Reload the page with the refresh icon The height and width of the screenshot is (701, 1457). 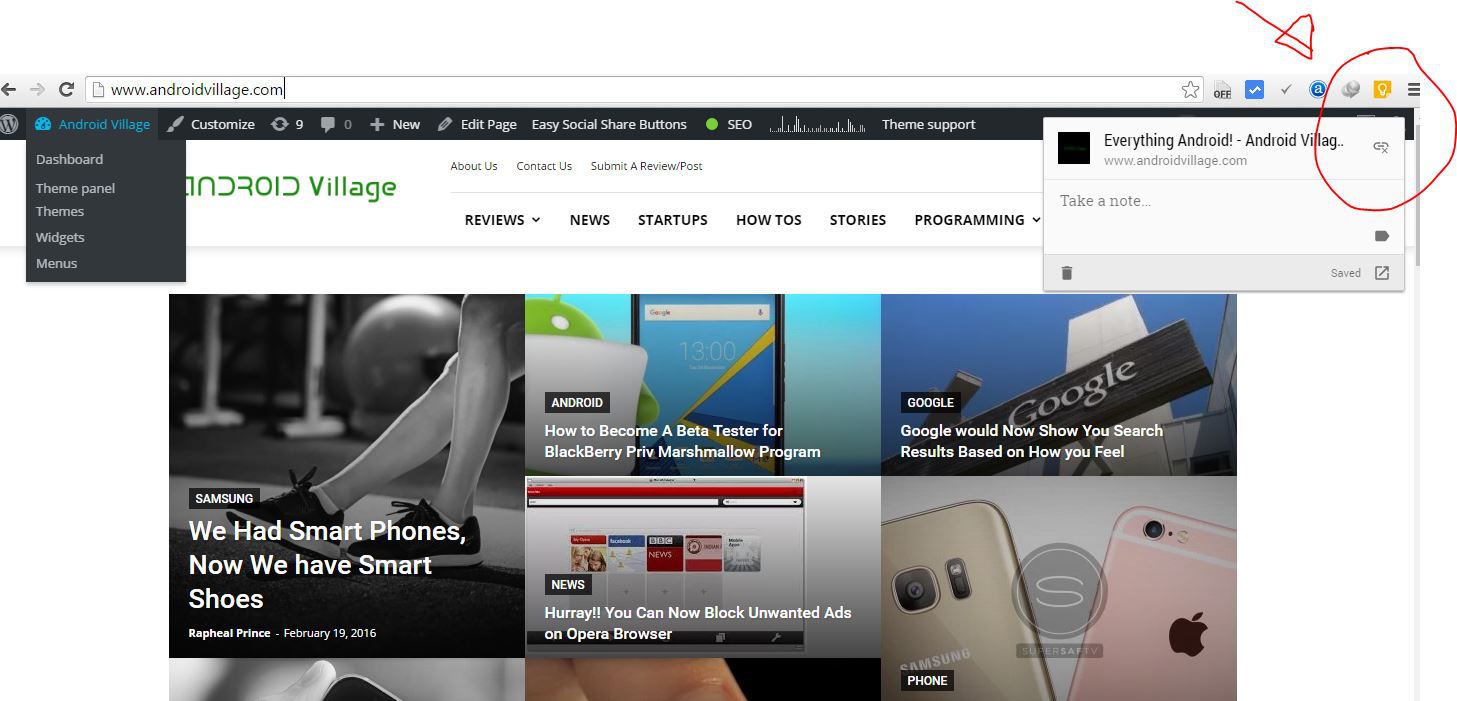point(67,90)
